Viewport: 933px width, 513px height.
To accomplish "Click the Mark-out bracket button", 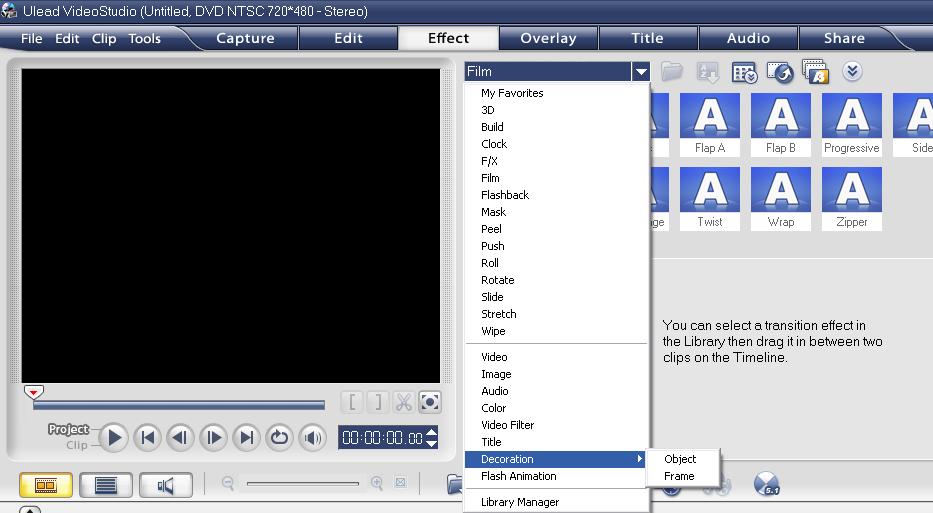I will pos(378,402).
